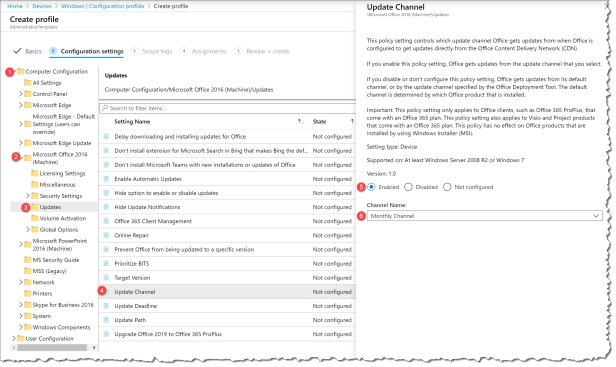
Task: Click the document icon beside Enable Automatic Updates
Action: click(106, 179)
